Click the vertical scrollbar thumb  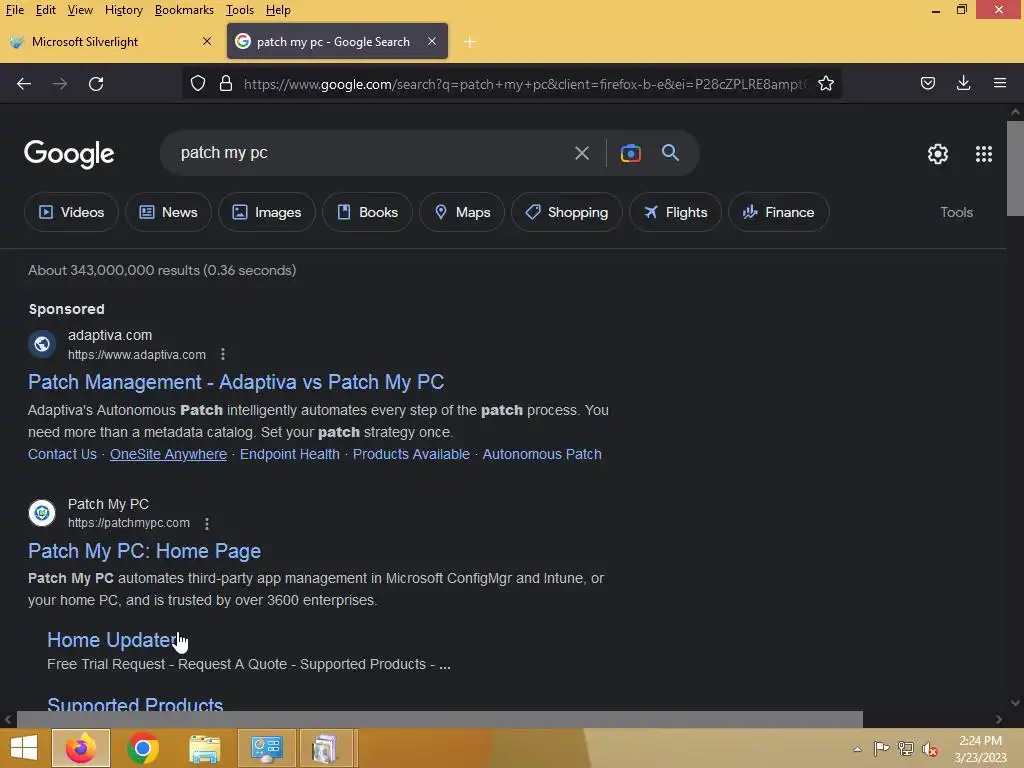(1015, 168)
